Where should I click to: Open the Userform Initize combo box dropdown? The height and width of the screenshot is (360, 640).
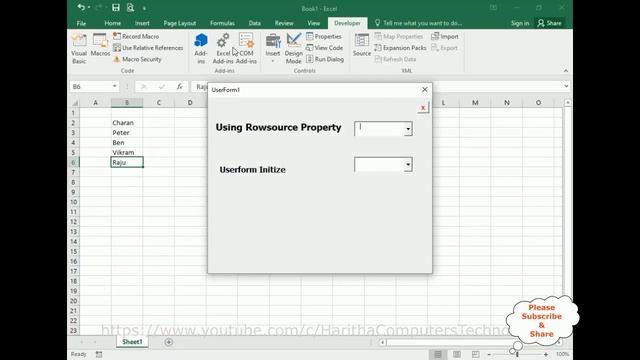(408, 164)
